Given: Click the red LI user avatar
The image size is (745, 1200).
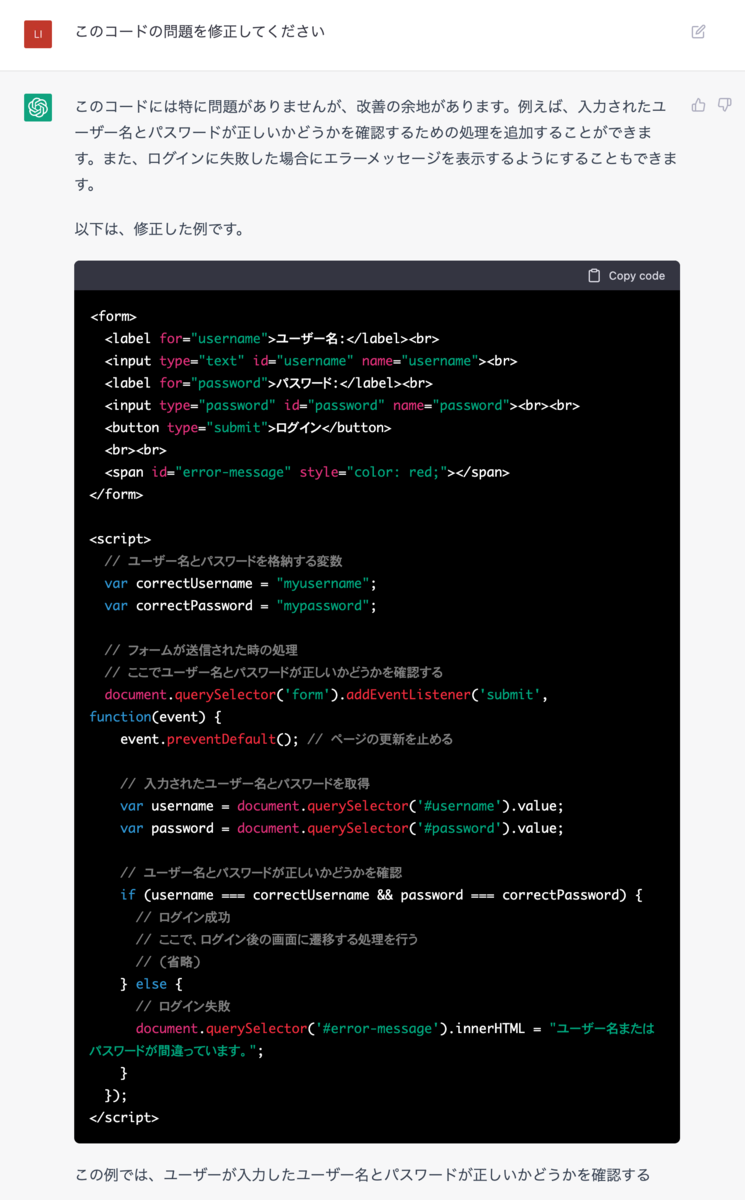Looking at the screenshot, I should pos(38,34).
